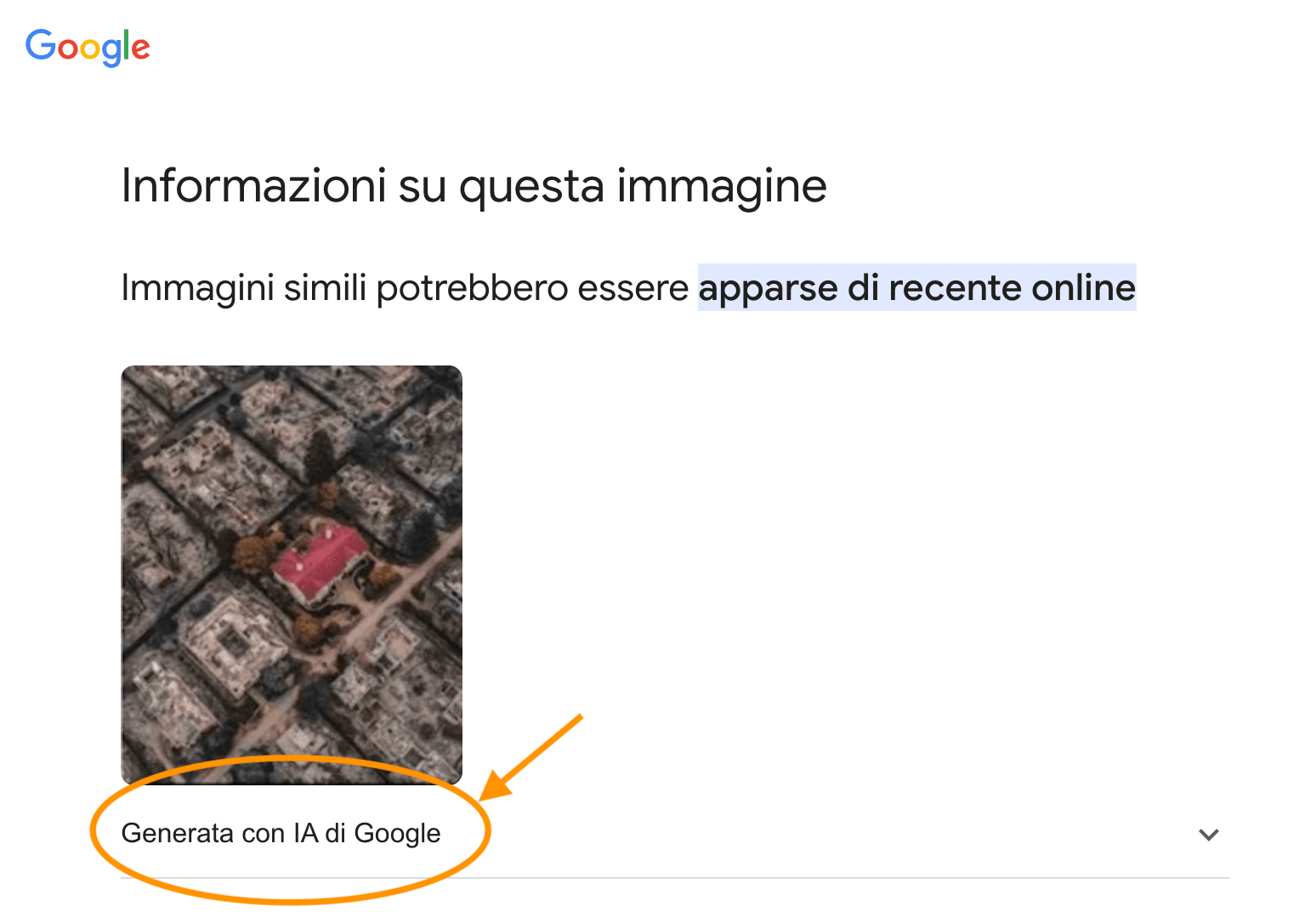Select the green letter l in the logo
The image size is (1316, 923).
127,44
